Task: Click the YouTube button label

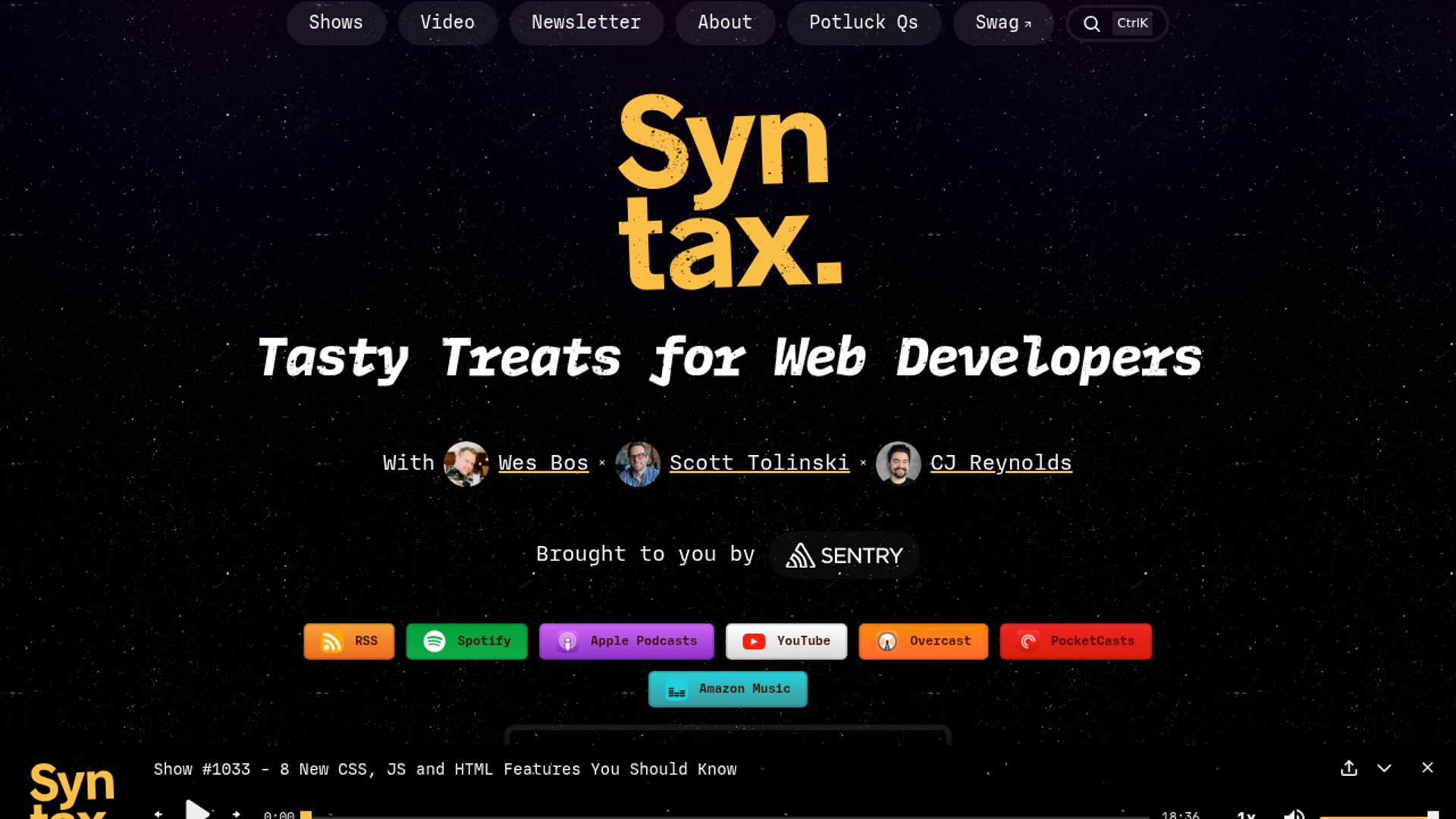Action: pyautogui.click(x=804, y=641)
